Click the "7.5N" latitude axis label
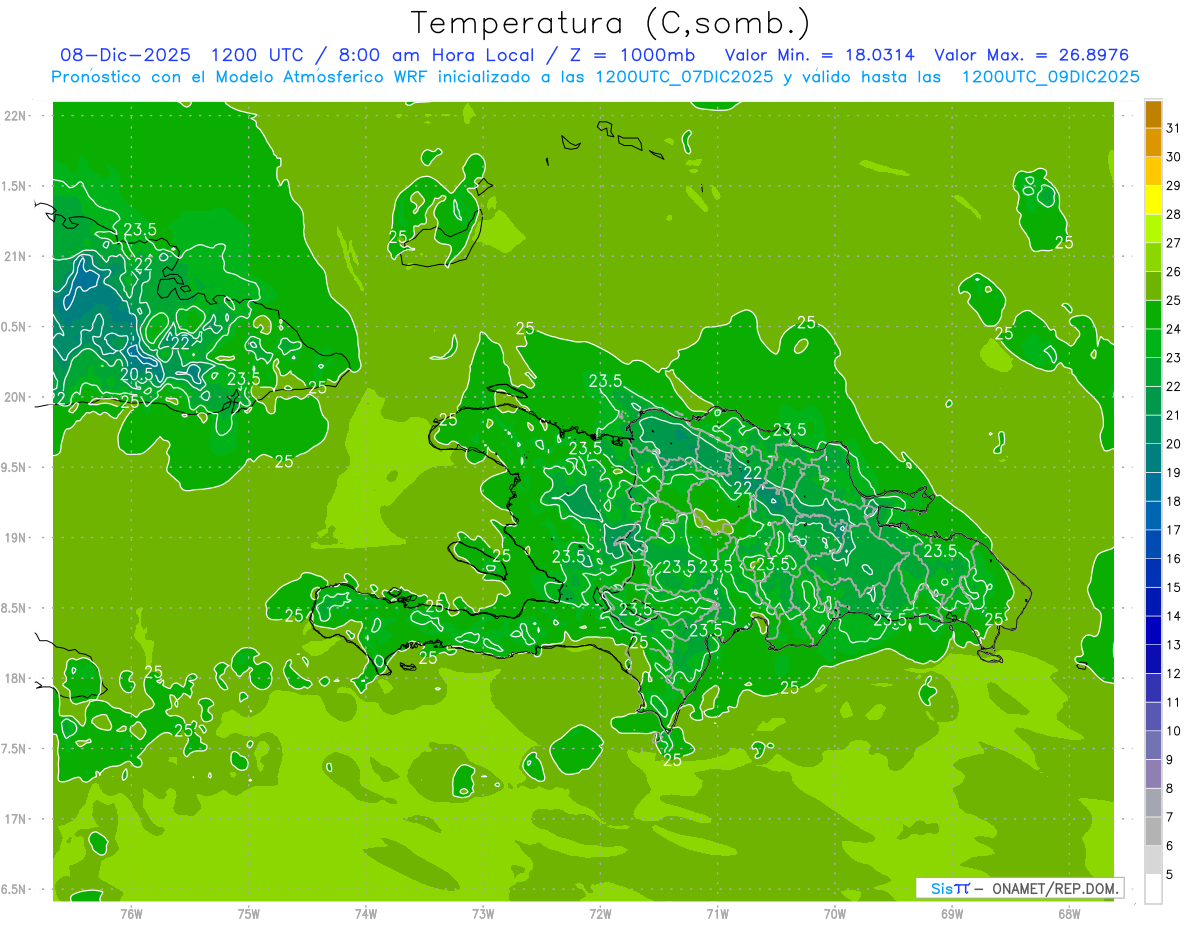This screenshot has width=1200, height=927. coord(14,749)
